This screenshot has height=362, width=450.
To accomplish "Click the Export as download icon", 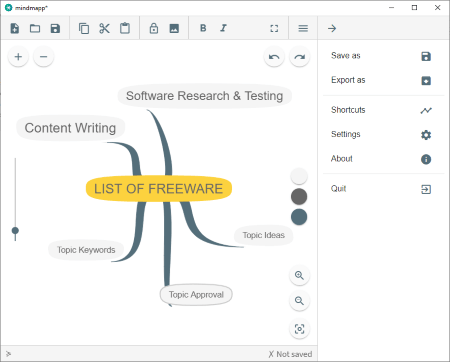I will pos(426,81).
